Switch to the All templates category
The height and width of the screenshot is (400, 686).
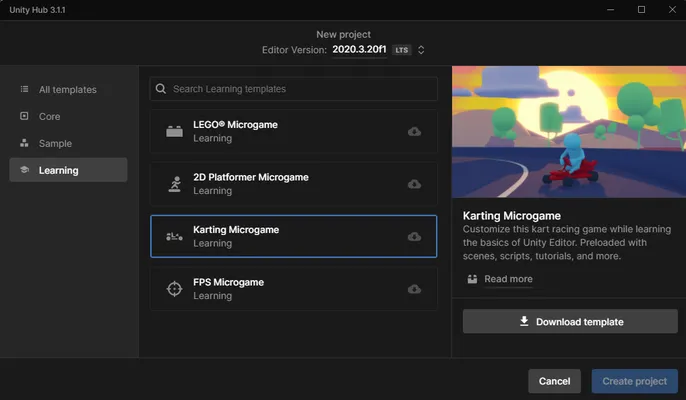[x=68, y=90]
